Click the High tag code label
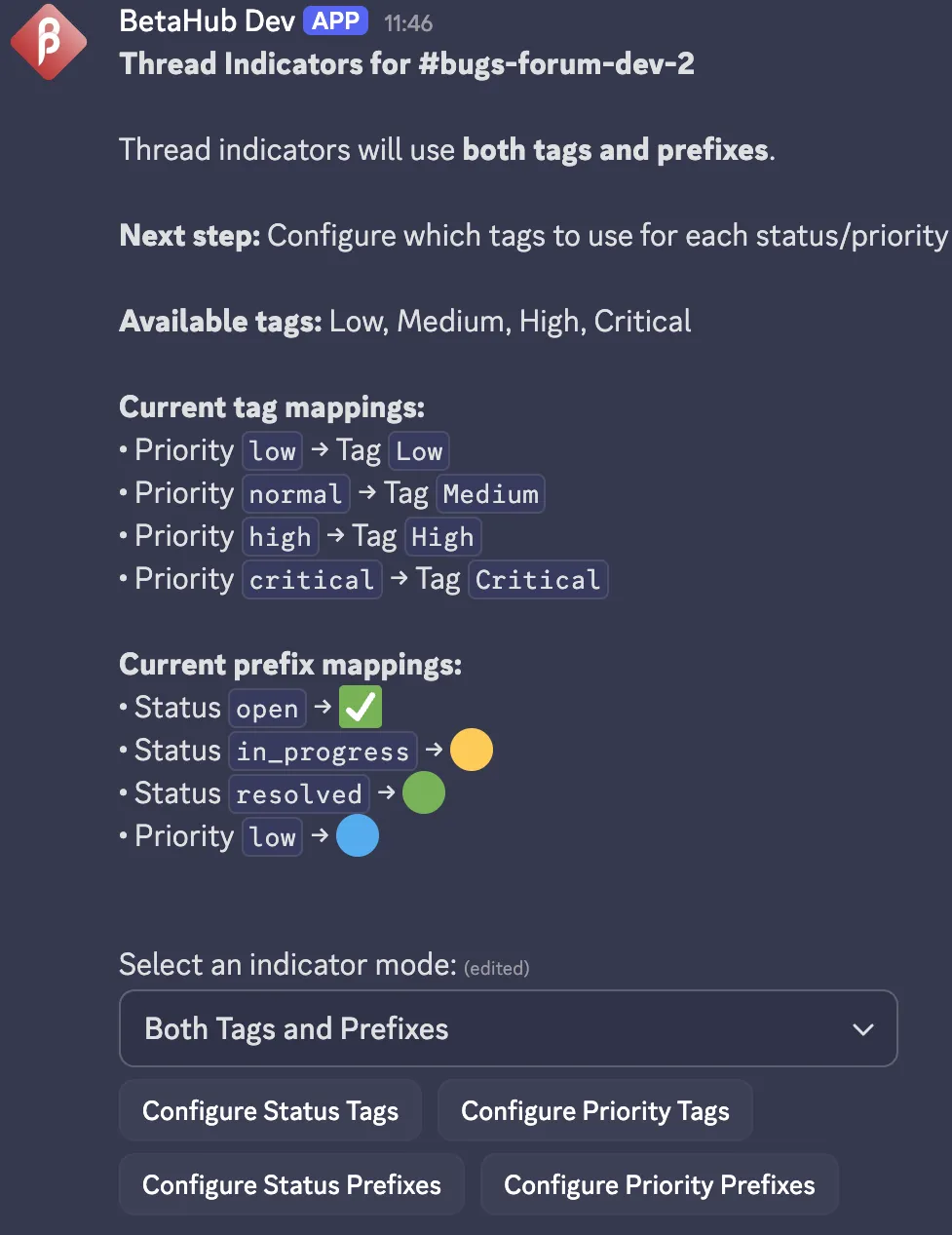 click(x=442, y=537)
